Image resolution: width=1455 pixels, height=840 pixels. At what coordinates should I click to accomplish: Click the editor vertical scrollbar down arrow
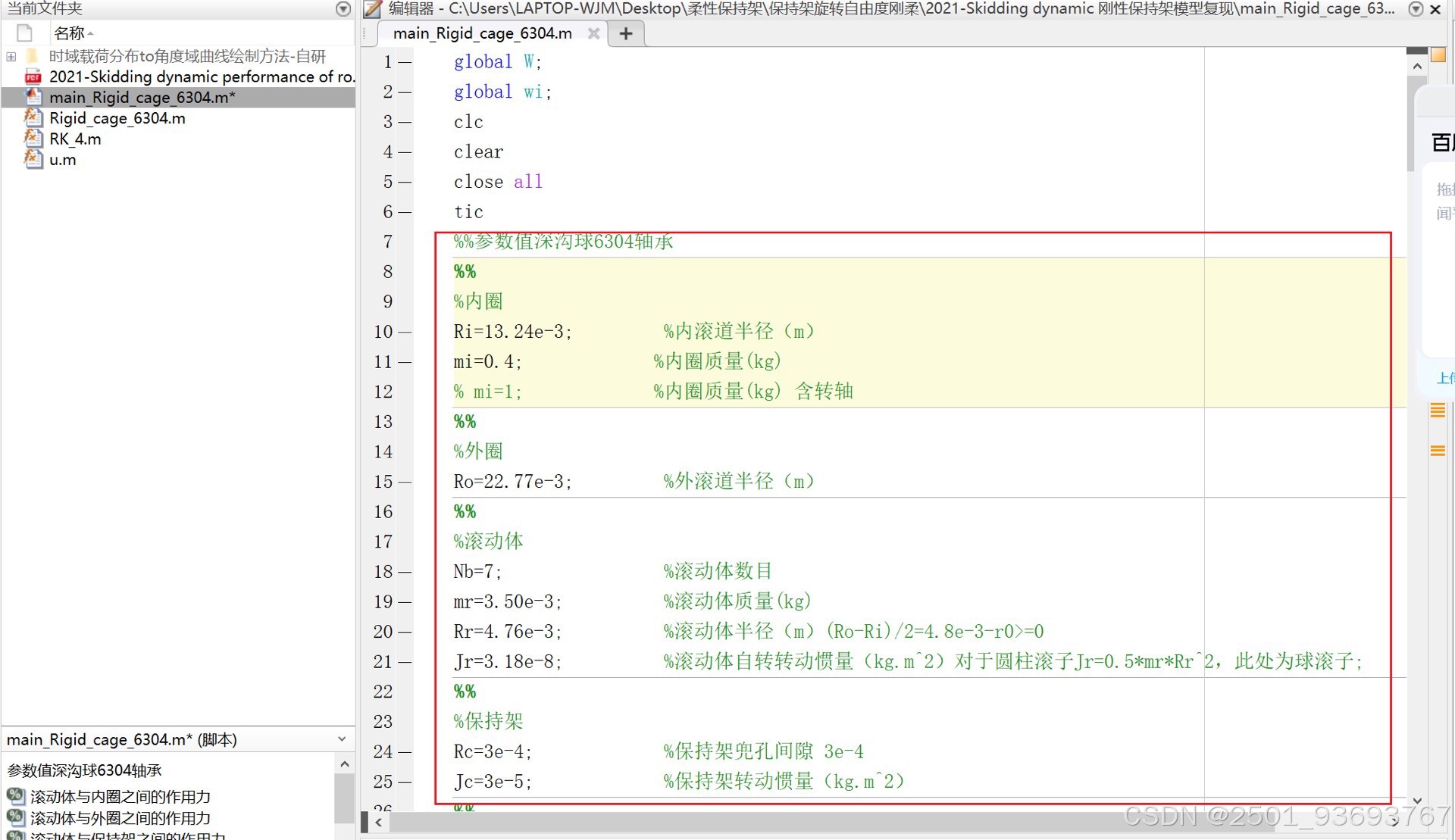[x=1417, y=800]
